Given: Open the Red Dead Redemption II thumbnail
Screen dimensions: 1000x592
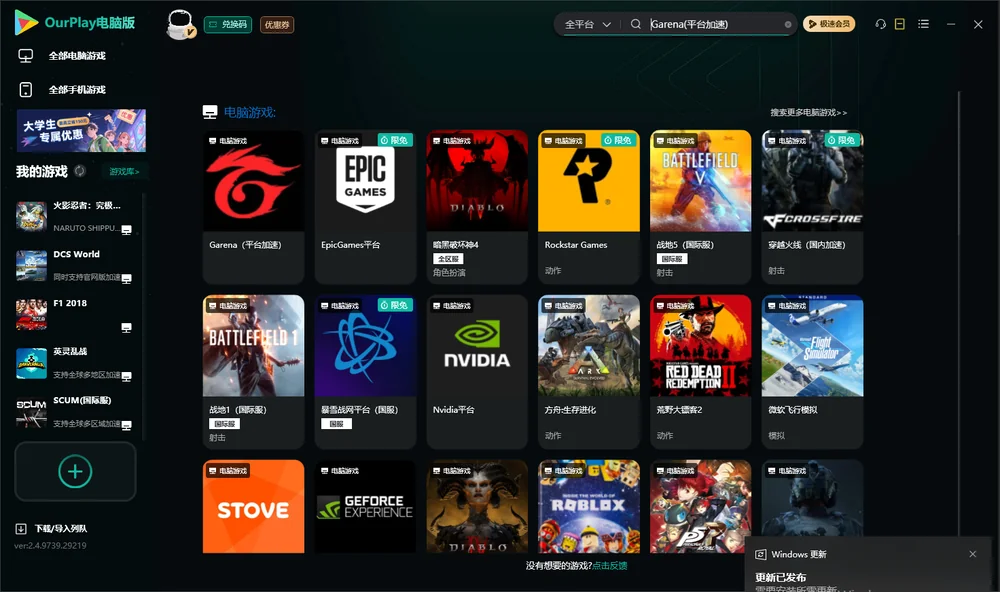Looking at the screenshot, I should [x=700, y=346].
